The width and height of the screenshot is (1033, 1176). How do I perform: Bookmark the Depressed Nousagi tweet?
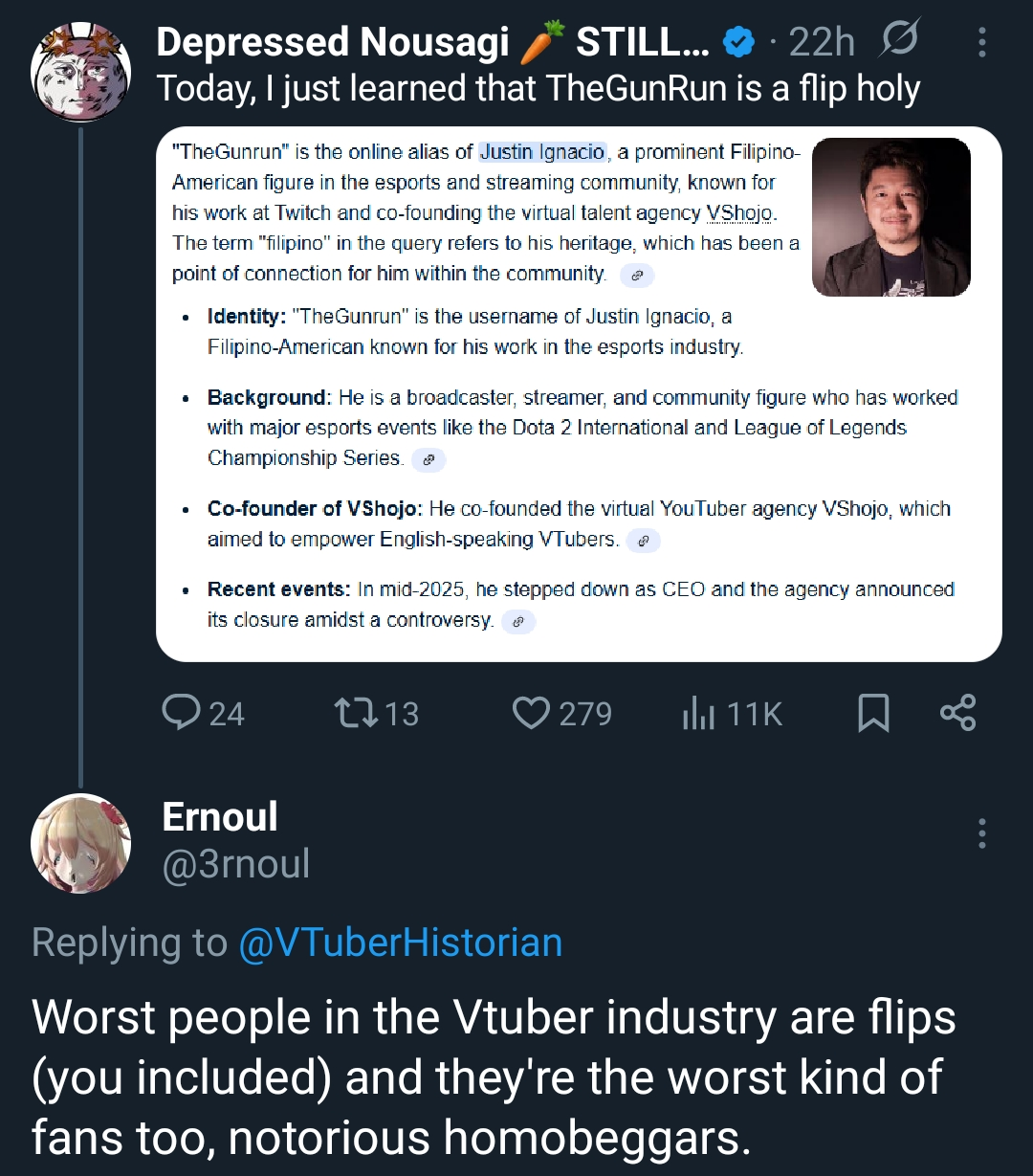[x=872, y=713]
